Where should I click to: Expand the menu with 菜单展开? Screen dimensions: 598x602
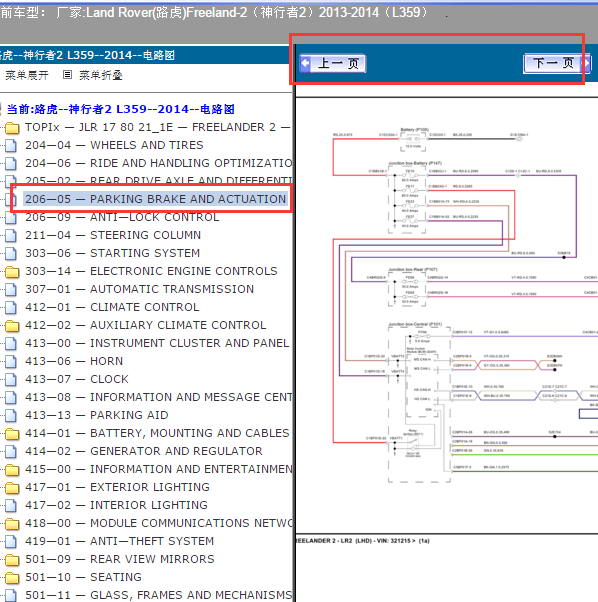[x=26, y=75]
